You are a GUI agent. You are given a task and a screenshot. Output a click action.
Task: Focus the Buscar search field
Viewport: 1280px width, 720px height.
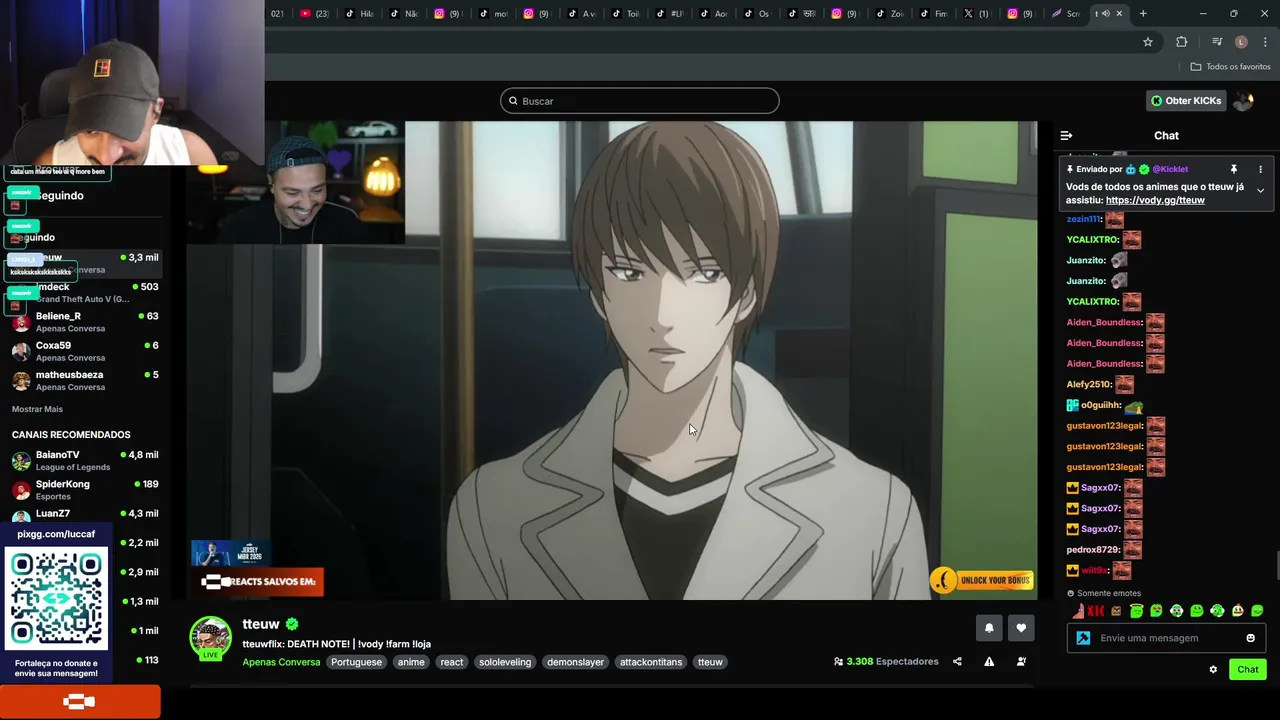(640, 101)
